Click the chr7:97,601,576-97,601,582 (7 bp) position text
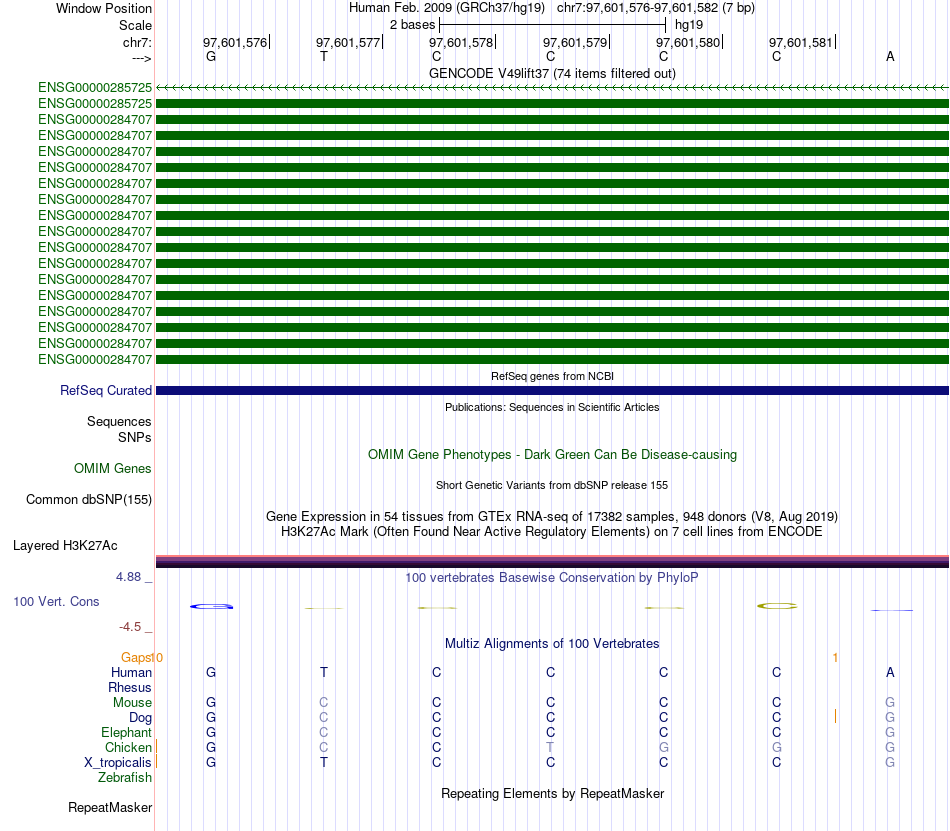 tap(656, 8)
